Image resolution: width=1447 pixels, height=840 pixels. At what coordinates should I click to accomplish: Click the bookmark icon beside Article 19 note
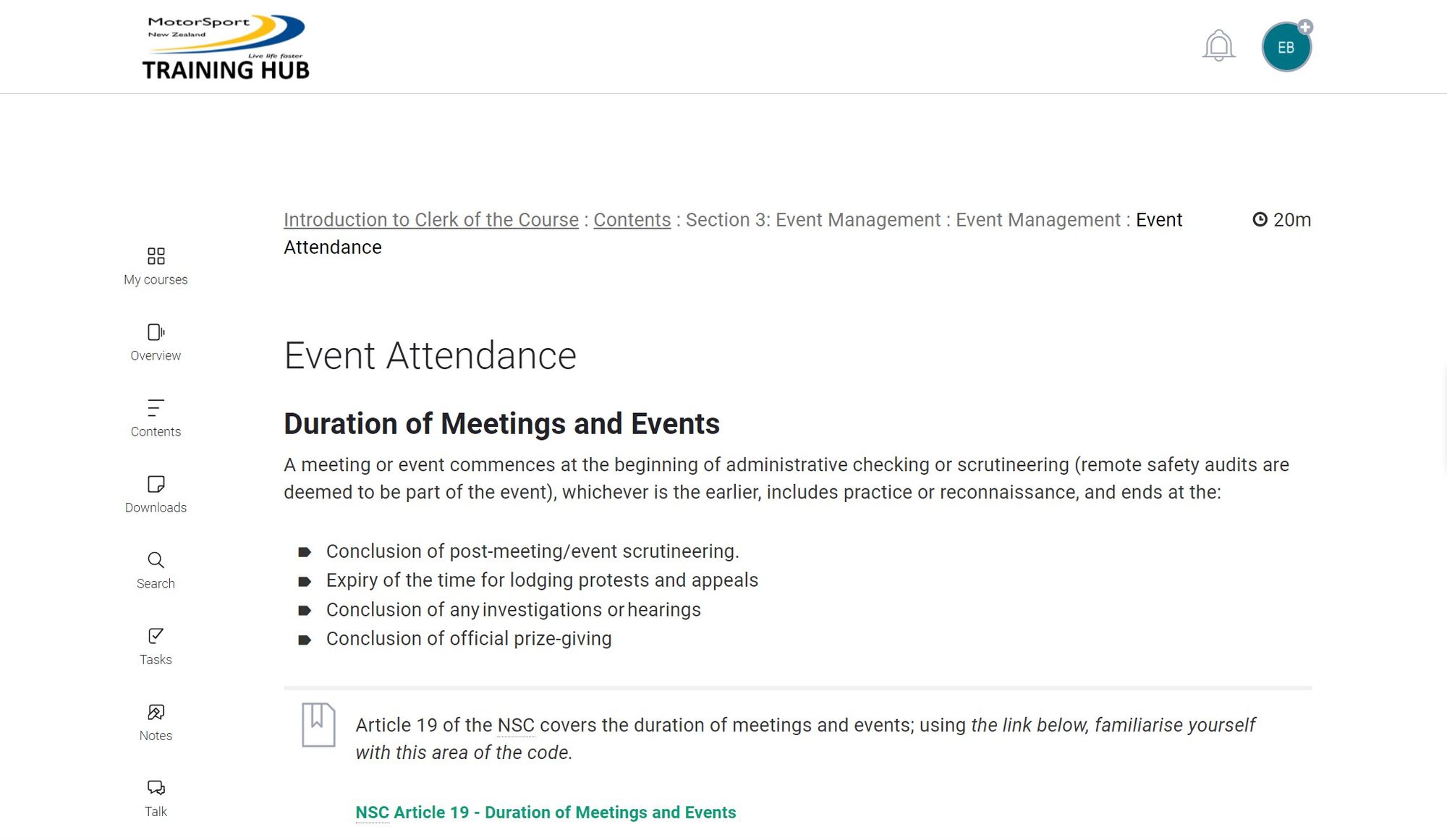[x=318, y=724]
